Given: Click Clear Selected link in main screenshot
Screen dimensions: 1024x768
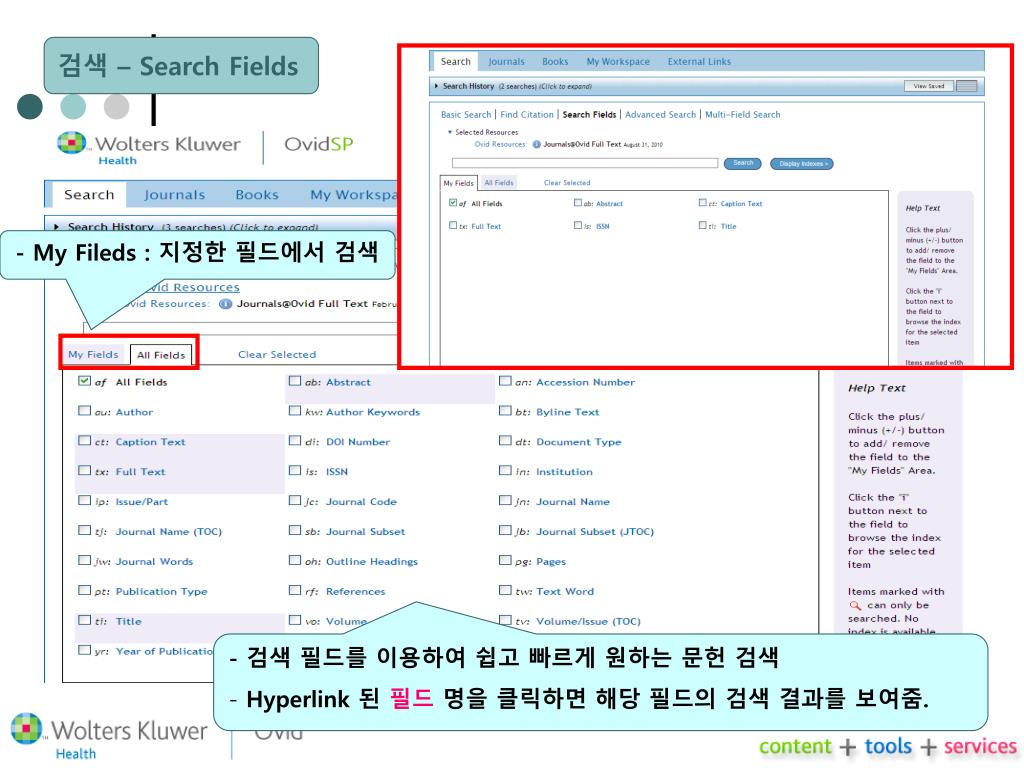Looking at the screenshot, I should click(x=277, y=355).
